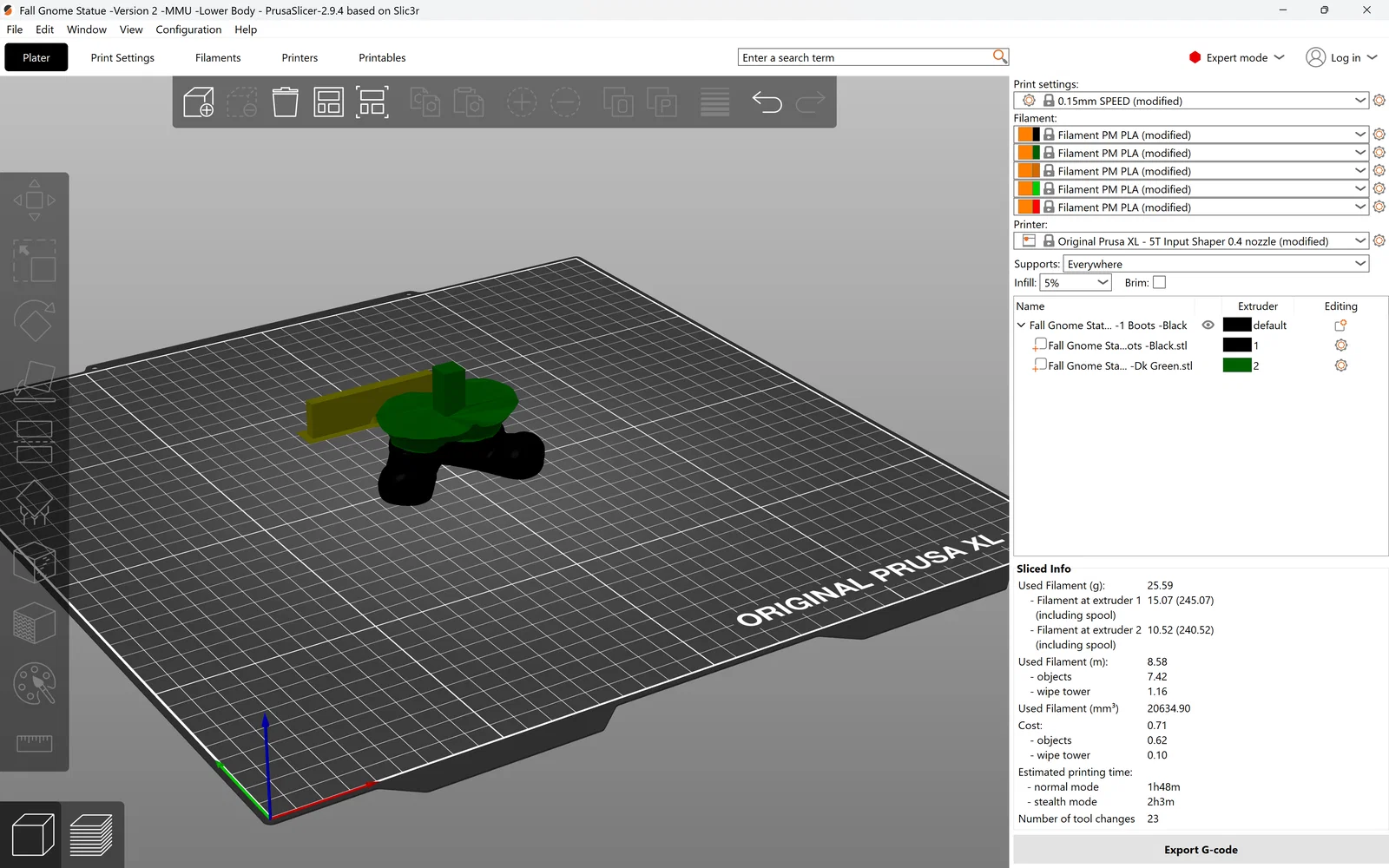This screenshot has height=868, width=1389.
Task: Open the Infill 5% dropdown
Action: point(1076,282)
